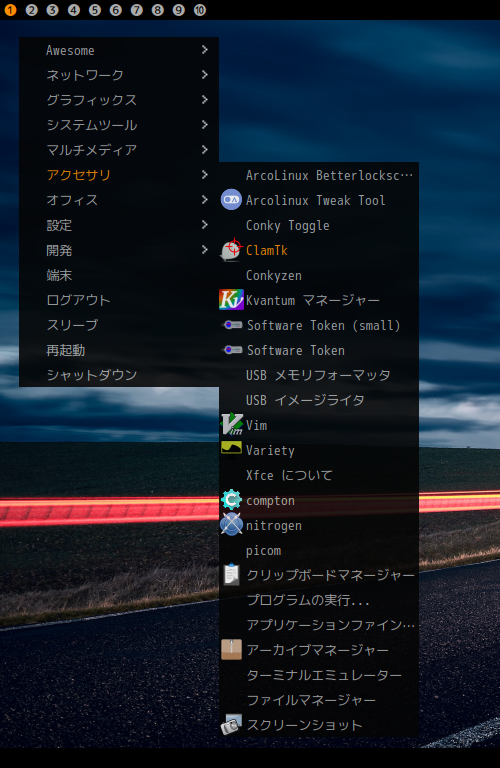The width and height of the screenshot is (500, 768).
Task: Launch ArcoLinux Betterlockscreen entry
Action: point(319,175)
